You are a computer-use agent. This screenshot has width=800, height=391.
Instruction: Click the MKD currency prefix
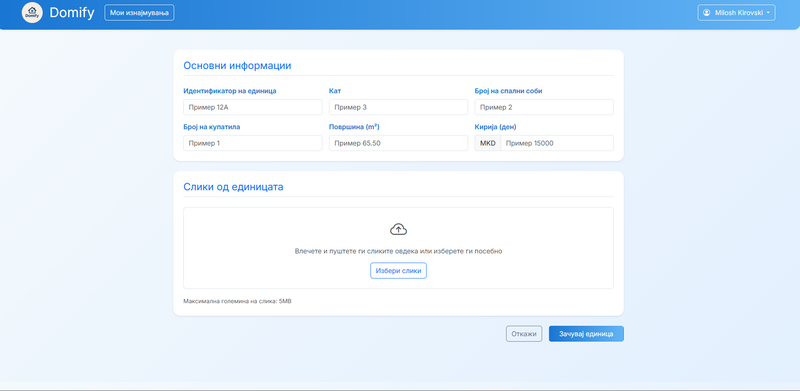pyautogui.click(x=488, y=143)
